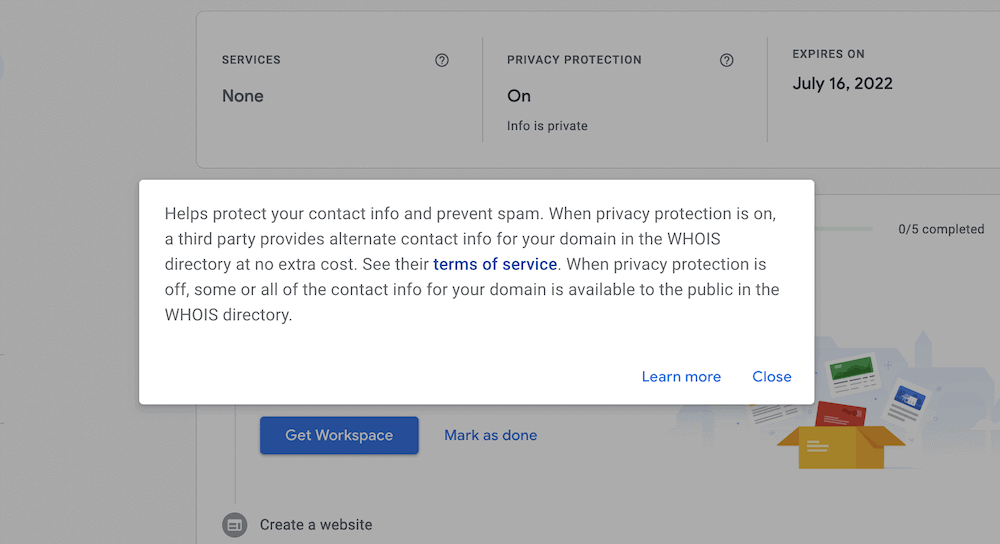This screenshot has height=544, width=1000.
Task: Dismiss the dialog with the Close button
Action: (772, 377)
